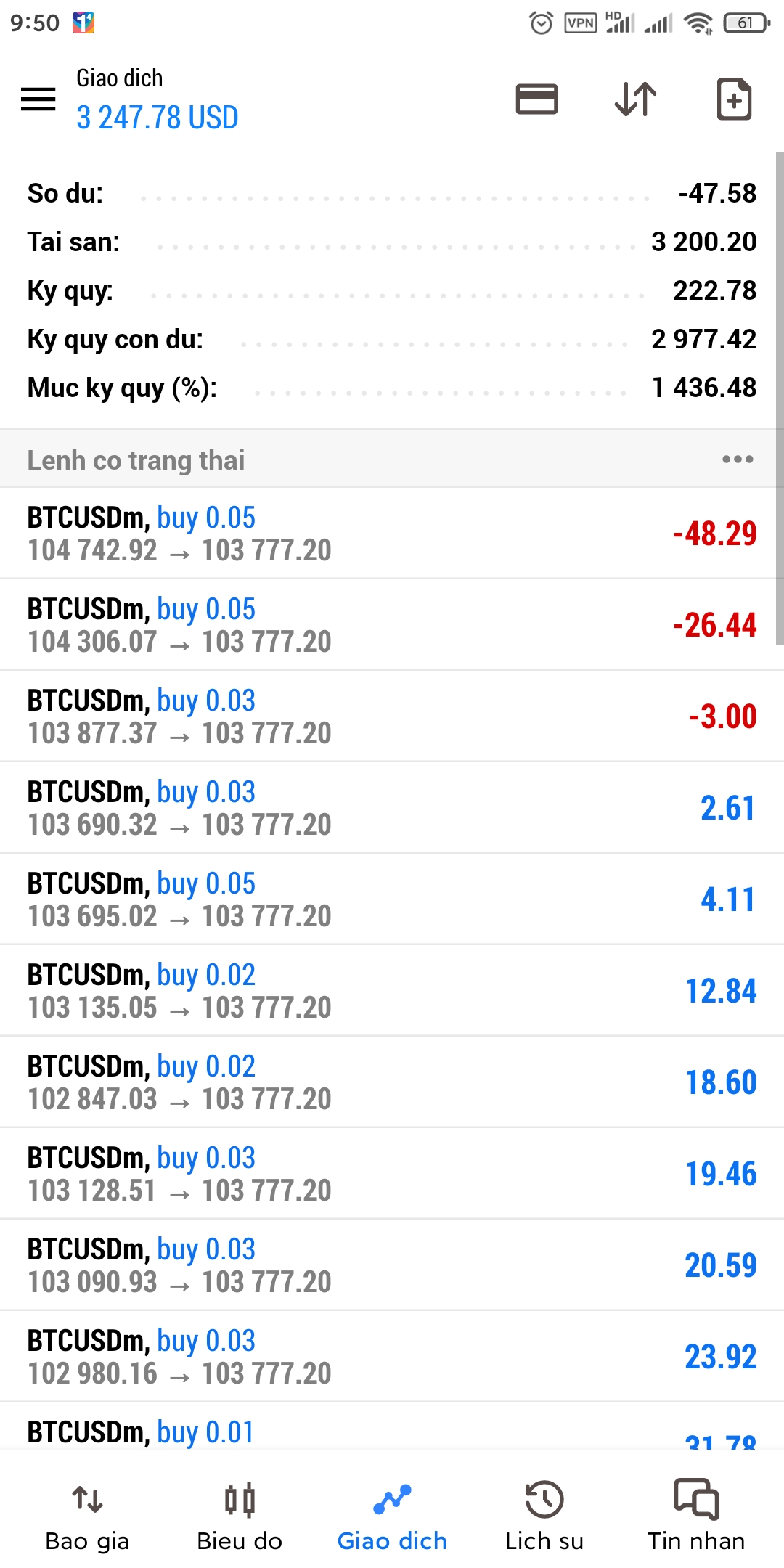784x1568 pixels.
Task: Tap the card/deposit icon in header
Action: coord(536,99)
